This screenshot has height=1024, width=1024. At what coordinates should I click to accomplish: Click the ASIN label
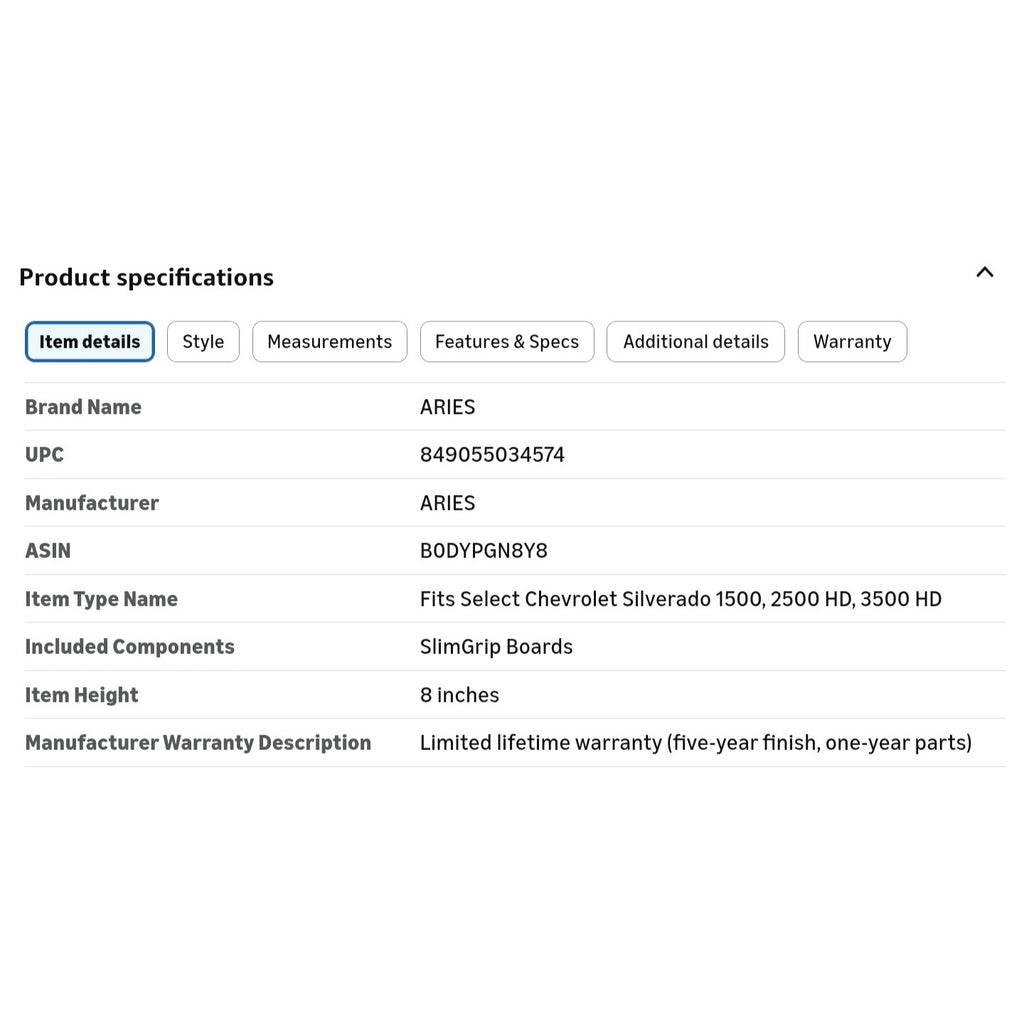click(48, 551)
